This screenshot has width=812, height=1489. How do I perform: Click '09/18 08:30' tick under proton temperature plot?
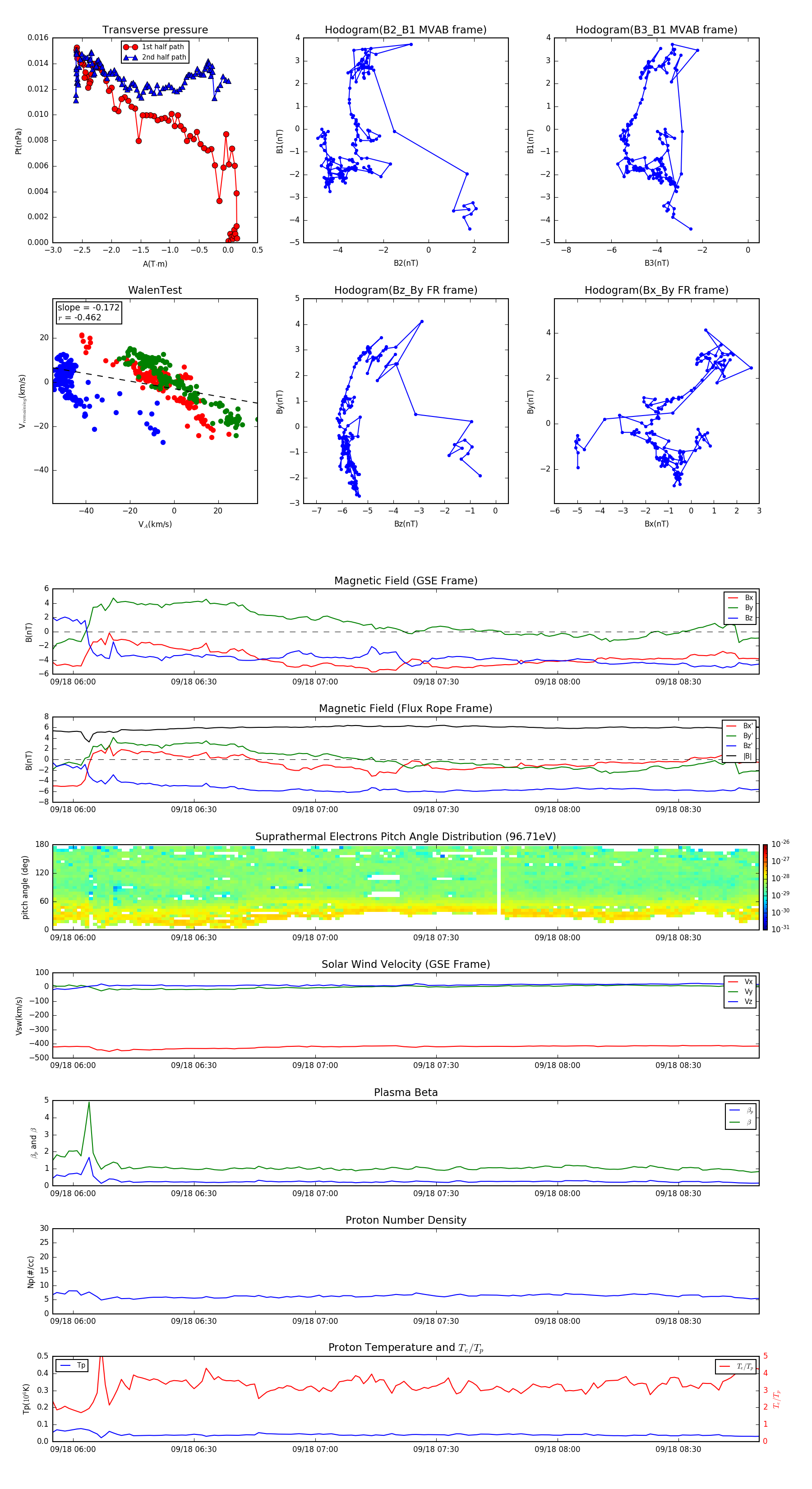[678, 1449]
